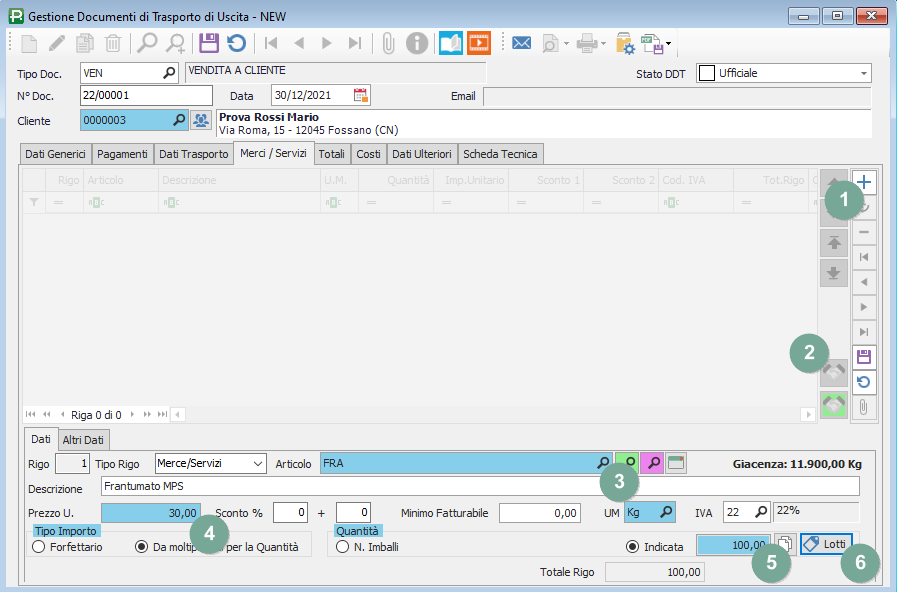Click the Tipo Doc. search magnifier
This screenshot has width=897, height=592.
(x=169, y=73)
